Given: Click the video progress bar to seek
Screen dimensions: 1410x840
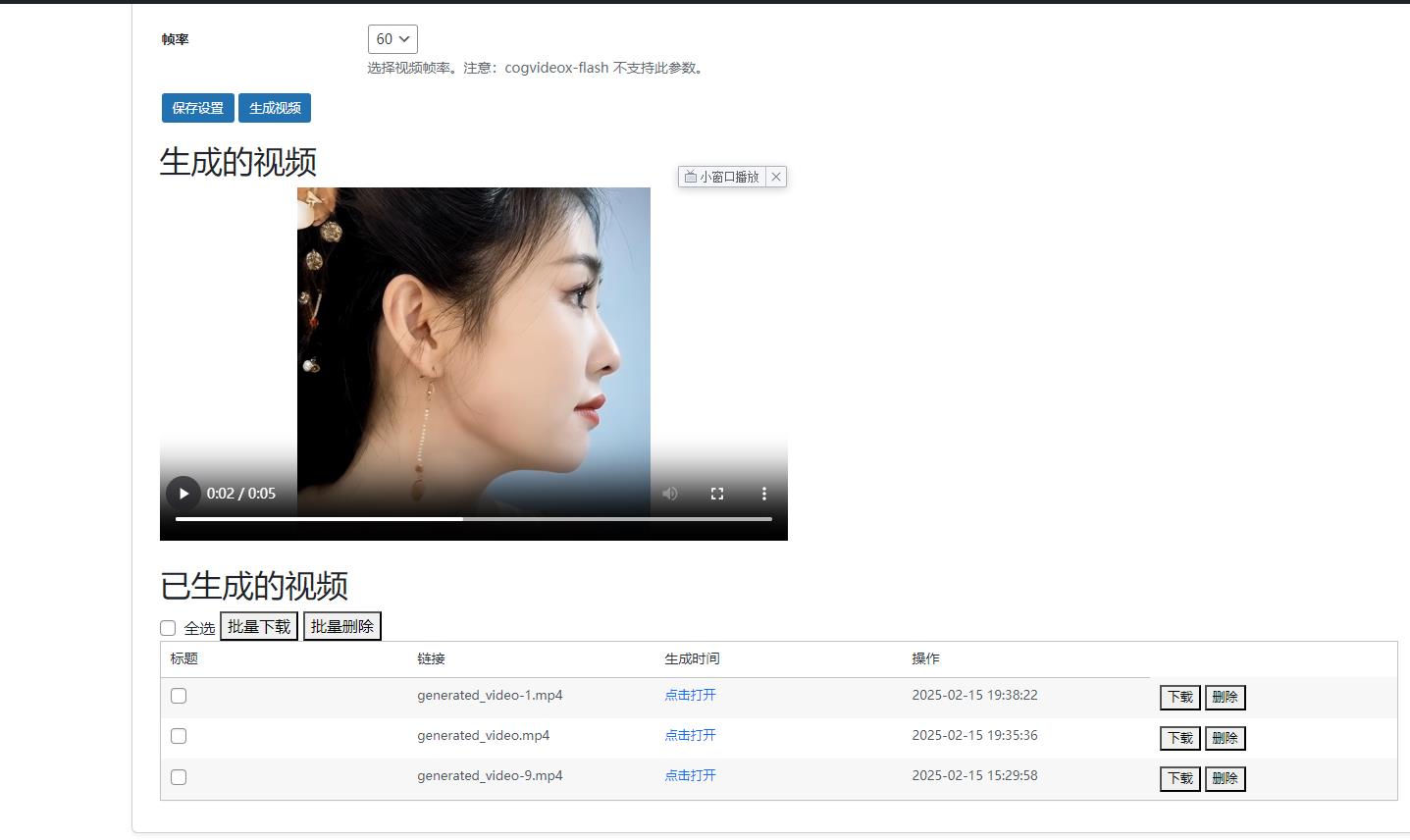Looking at the screenshot, I should [x=471, y=518].
